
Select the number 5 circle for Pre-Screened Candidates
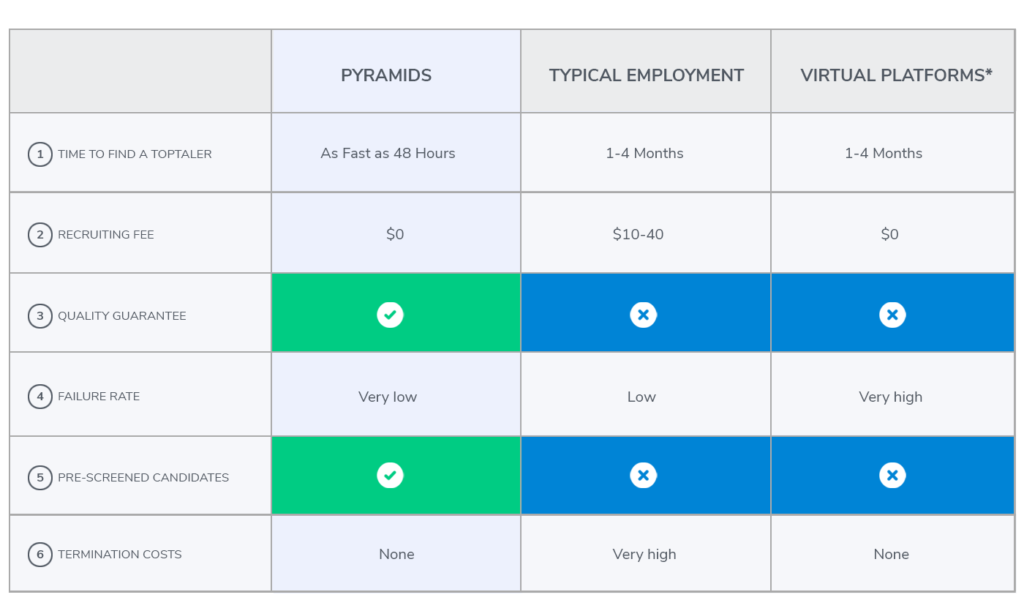[x=40, y=477]
